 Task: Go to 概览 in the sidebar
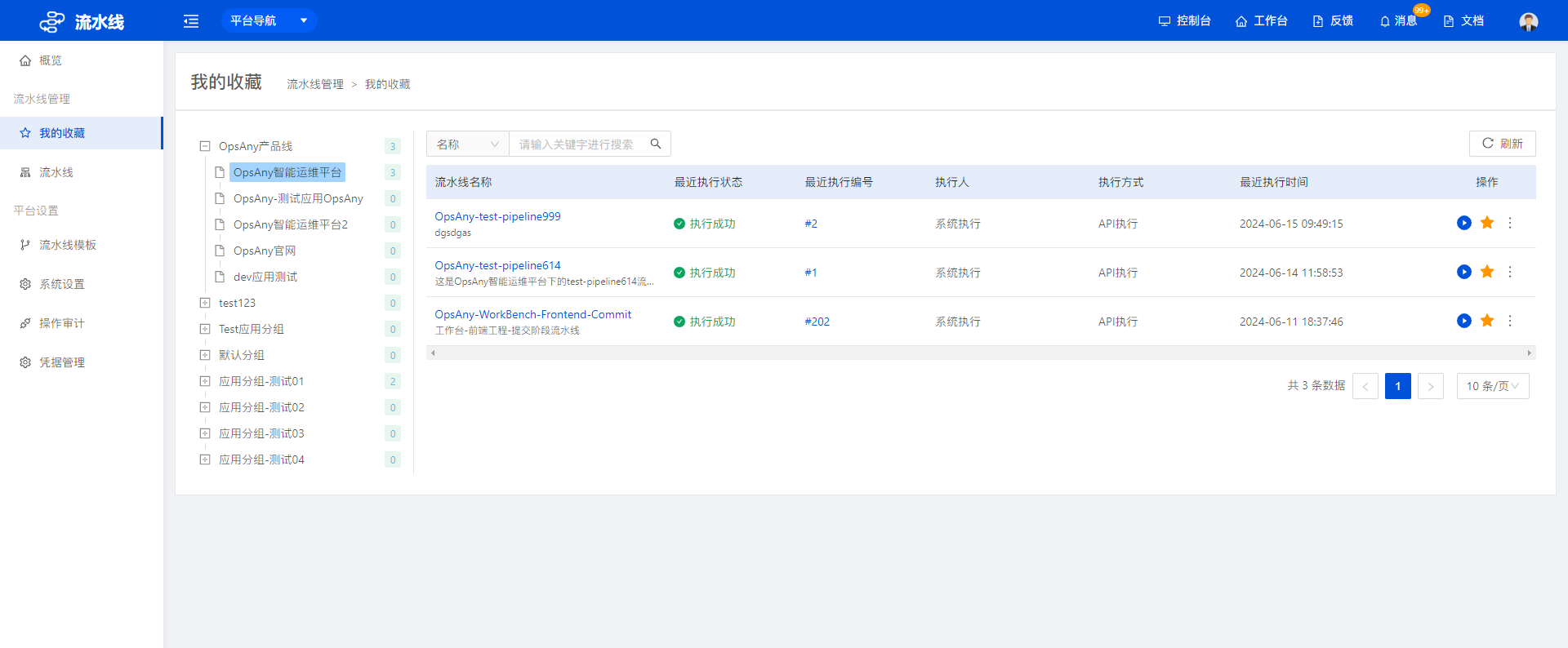[82, 60]
